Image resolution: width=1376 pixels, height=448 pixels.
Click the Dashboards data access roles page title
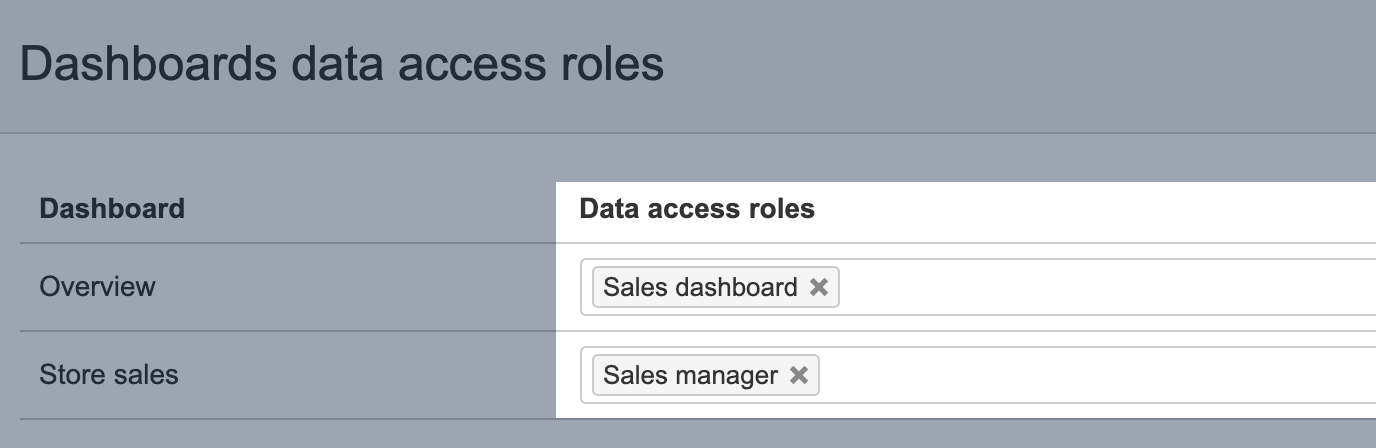pos(342,64)
